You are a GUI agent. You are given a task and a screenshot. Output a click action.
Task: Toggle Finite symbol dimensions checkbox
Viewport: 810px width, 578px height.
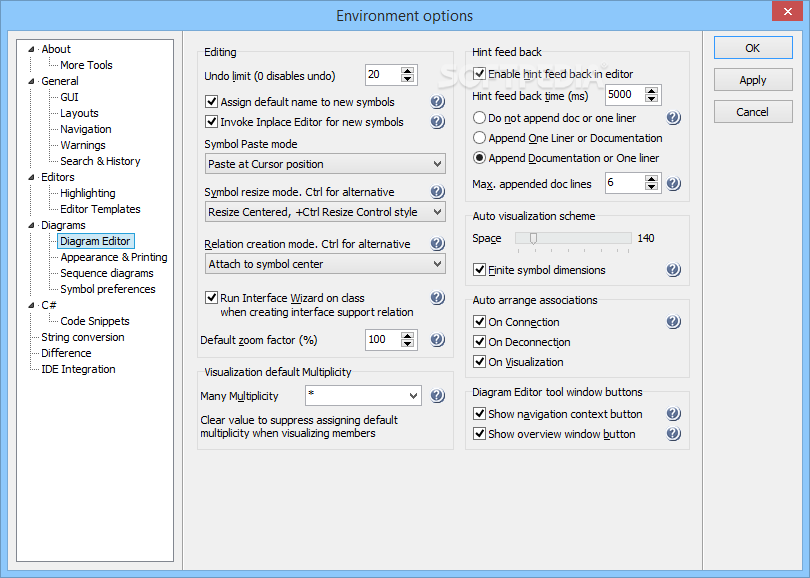479,270
